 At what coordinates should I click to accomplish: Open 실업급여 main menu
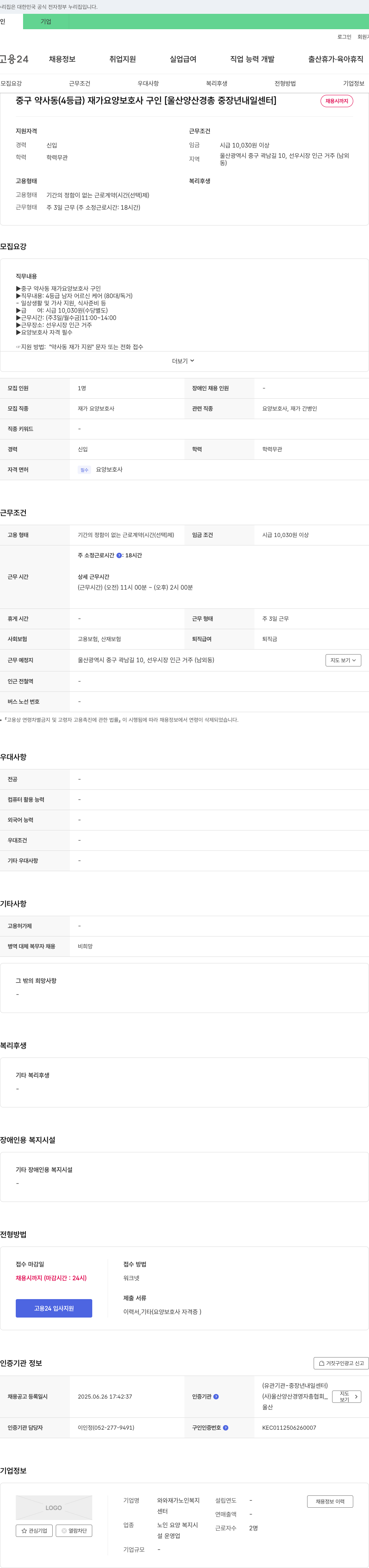point(183,59)
